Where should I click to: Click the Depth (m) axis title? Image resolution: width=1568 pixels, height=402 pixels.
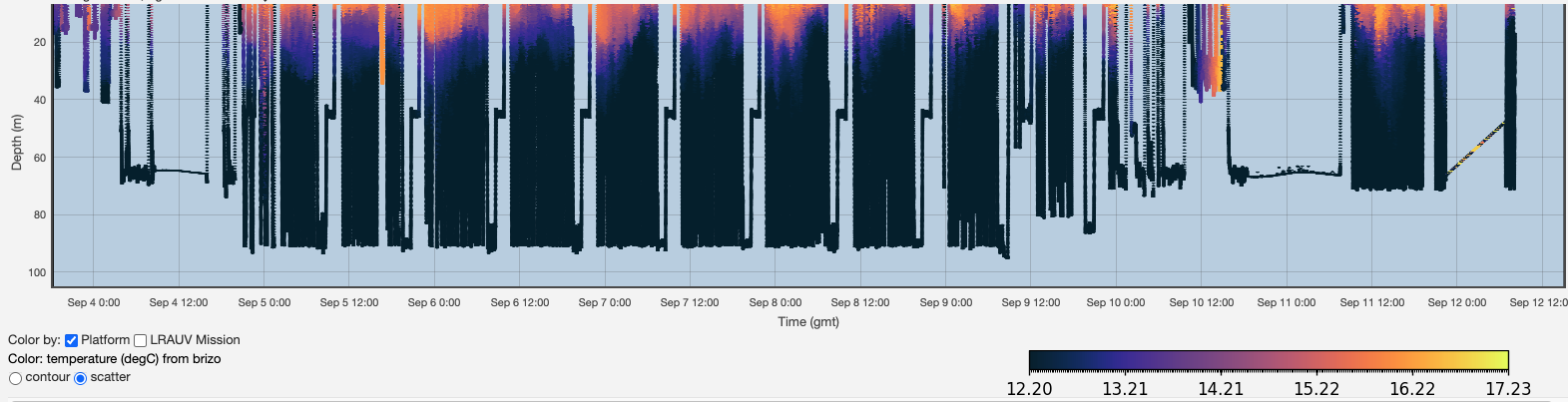point(16,142)
